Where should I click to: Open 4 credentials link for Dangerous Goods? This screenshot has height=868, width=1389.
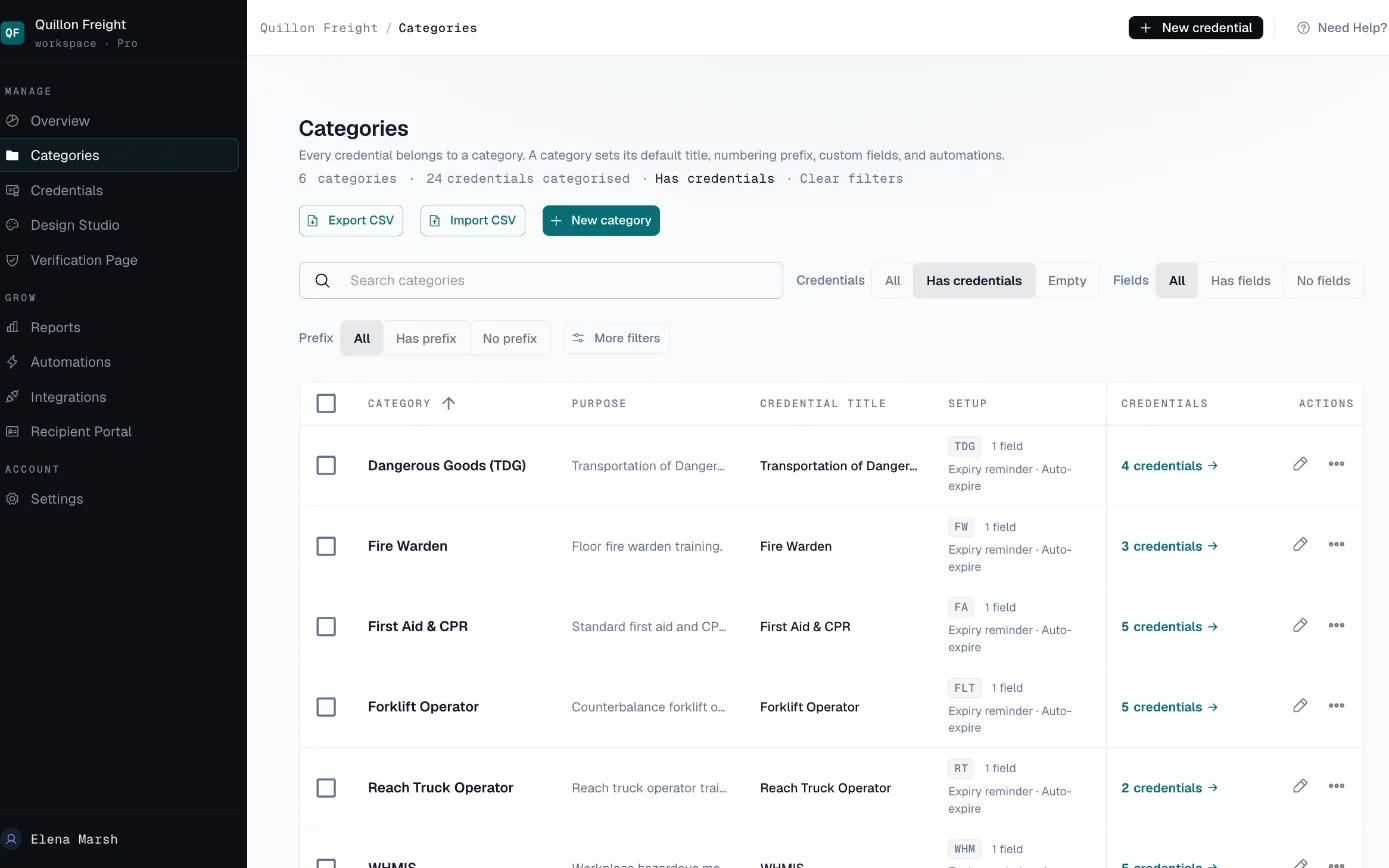(1169, 466)
